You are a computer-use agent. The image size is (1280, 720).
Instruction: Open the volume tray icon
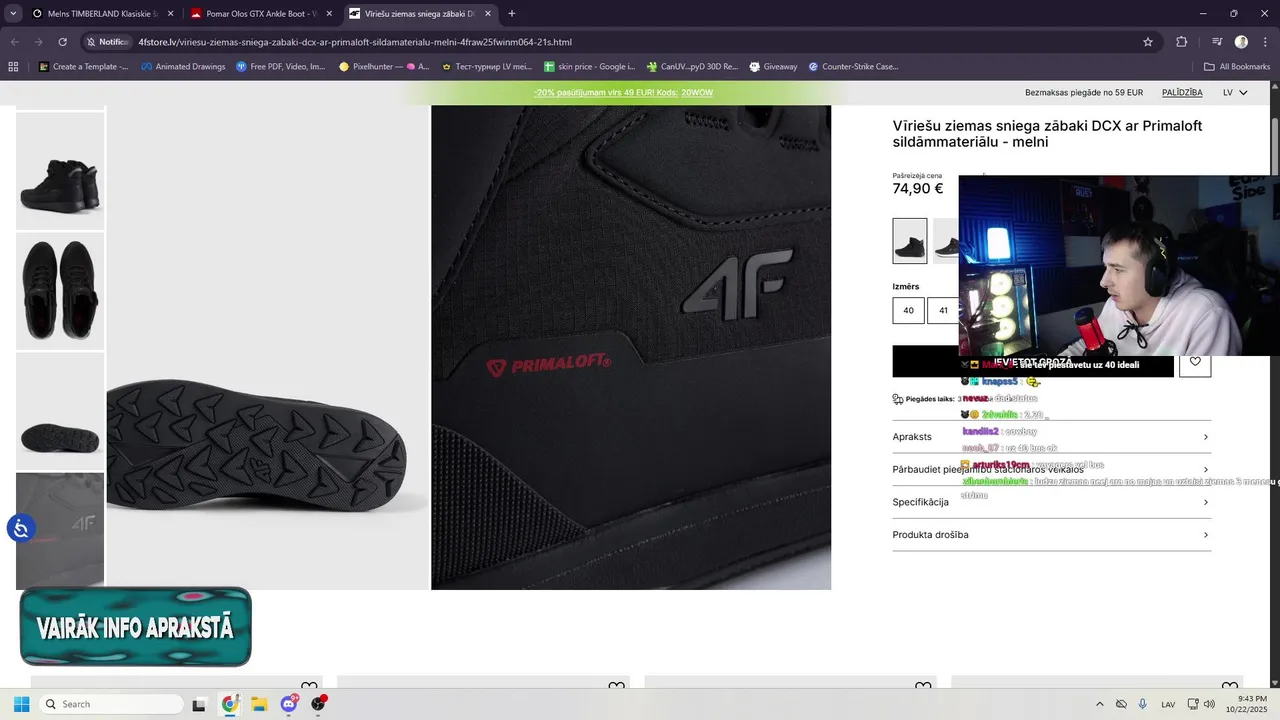pos(1209,704)
